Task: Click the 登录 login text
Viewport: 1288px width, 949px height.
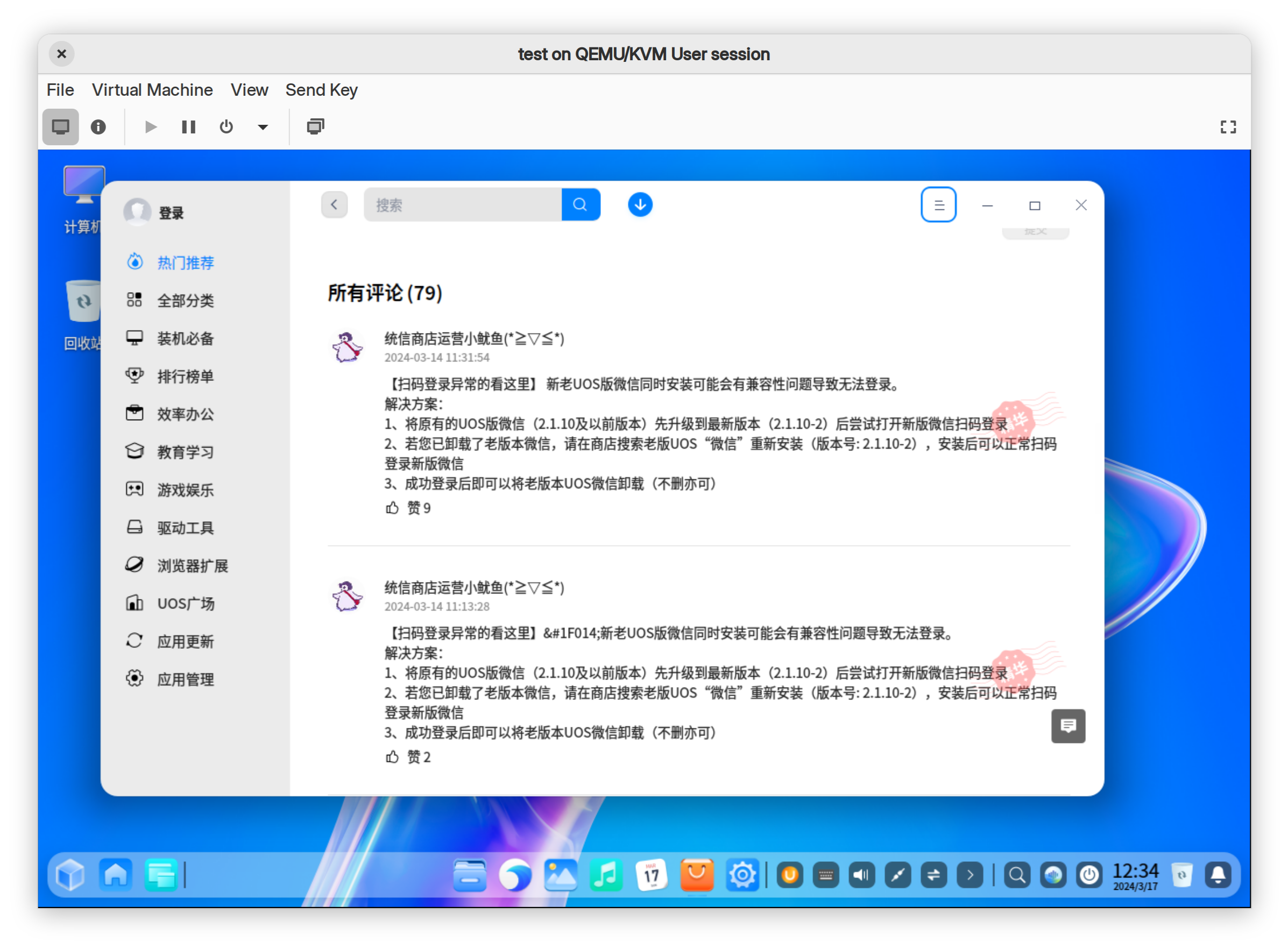Action: [x=171, y=213]
